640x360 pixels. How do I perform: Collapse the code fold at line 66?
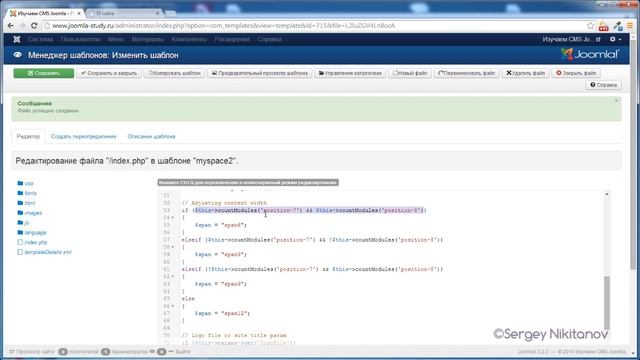173,306
